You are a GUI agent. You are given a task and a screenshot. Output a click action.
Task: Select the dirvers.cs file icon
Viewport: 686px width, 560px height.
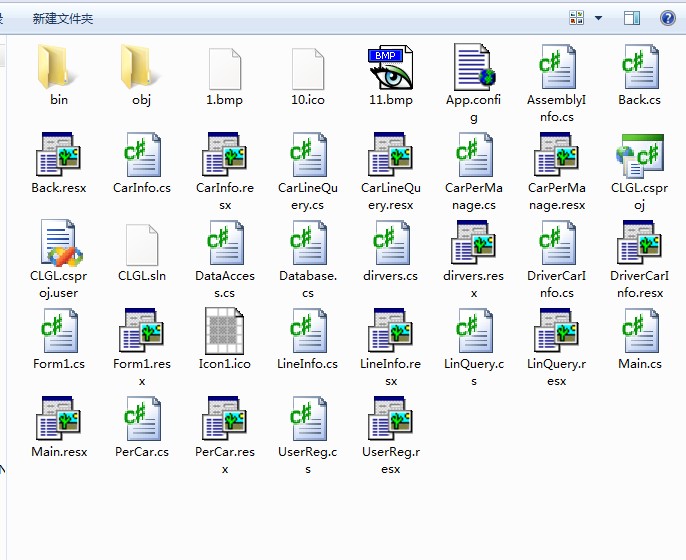pos(391,243)
